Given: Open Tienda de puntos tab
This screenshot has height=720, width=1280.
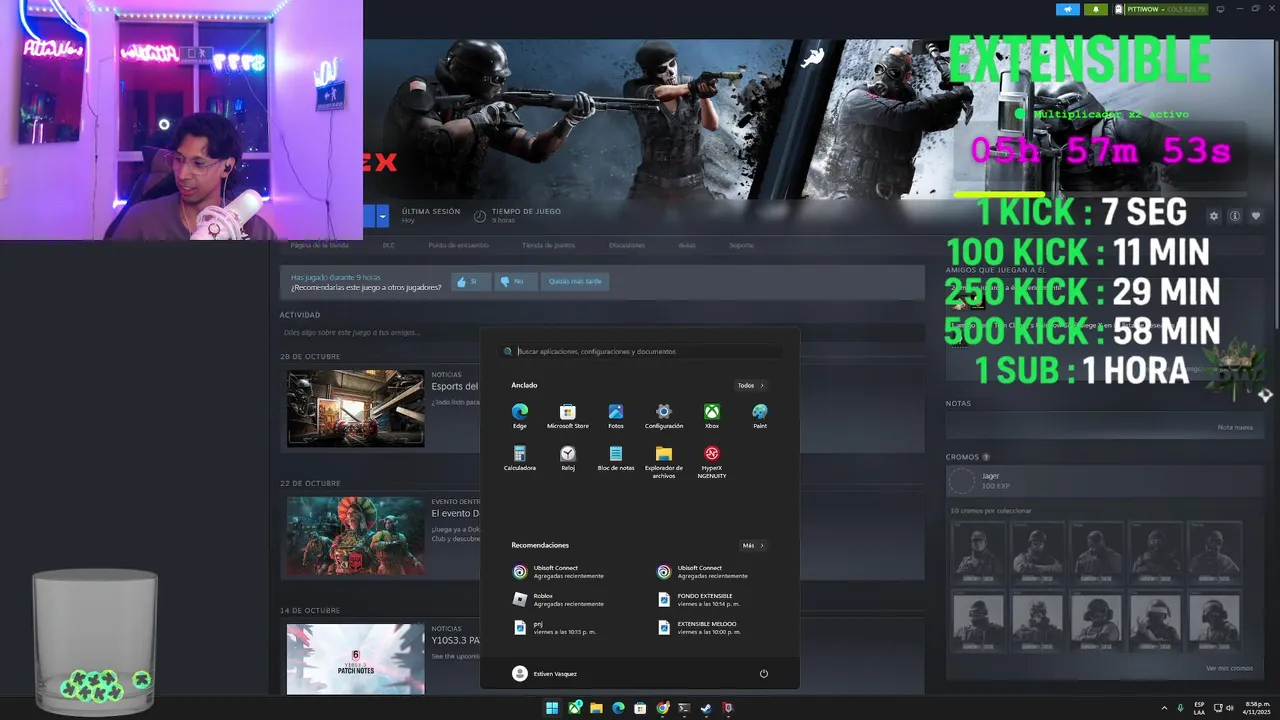Looking at the screenshot, I should (x=548, y=245).
